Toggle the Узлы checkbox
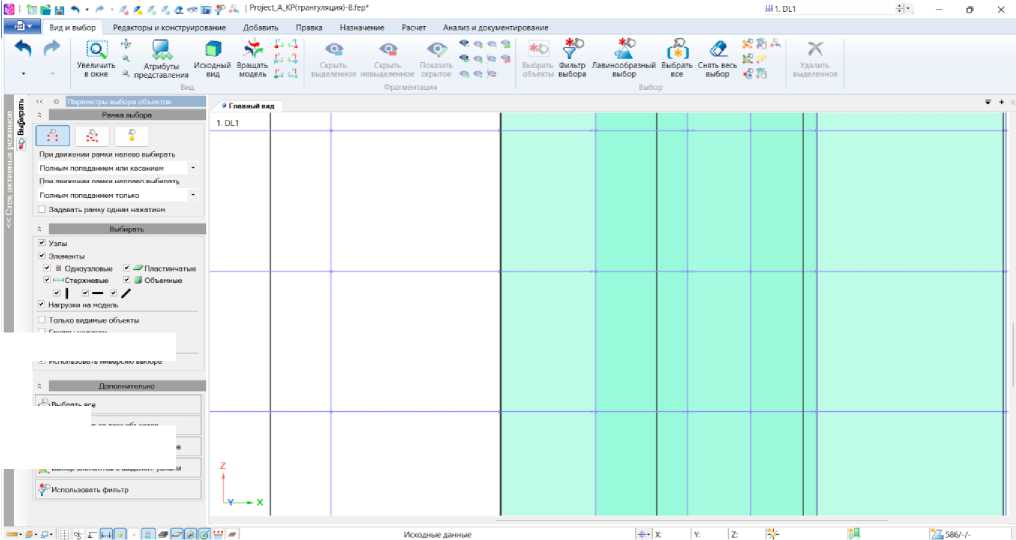1016x540 pixels. pos(42,242)
